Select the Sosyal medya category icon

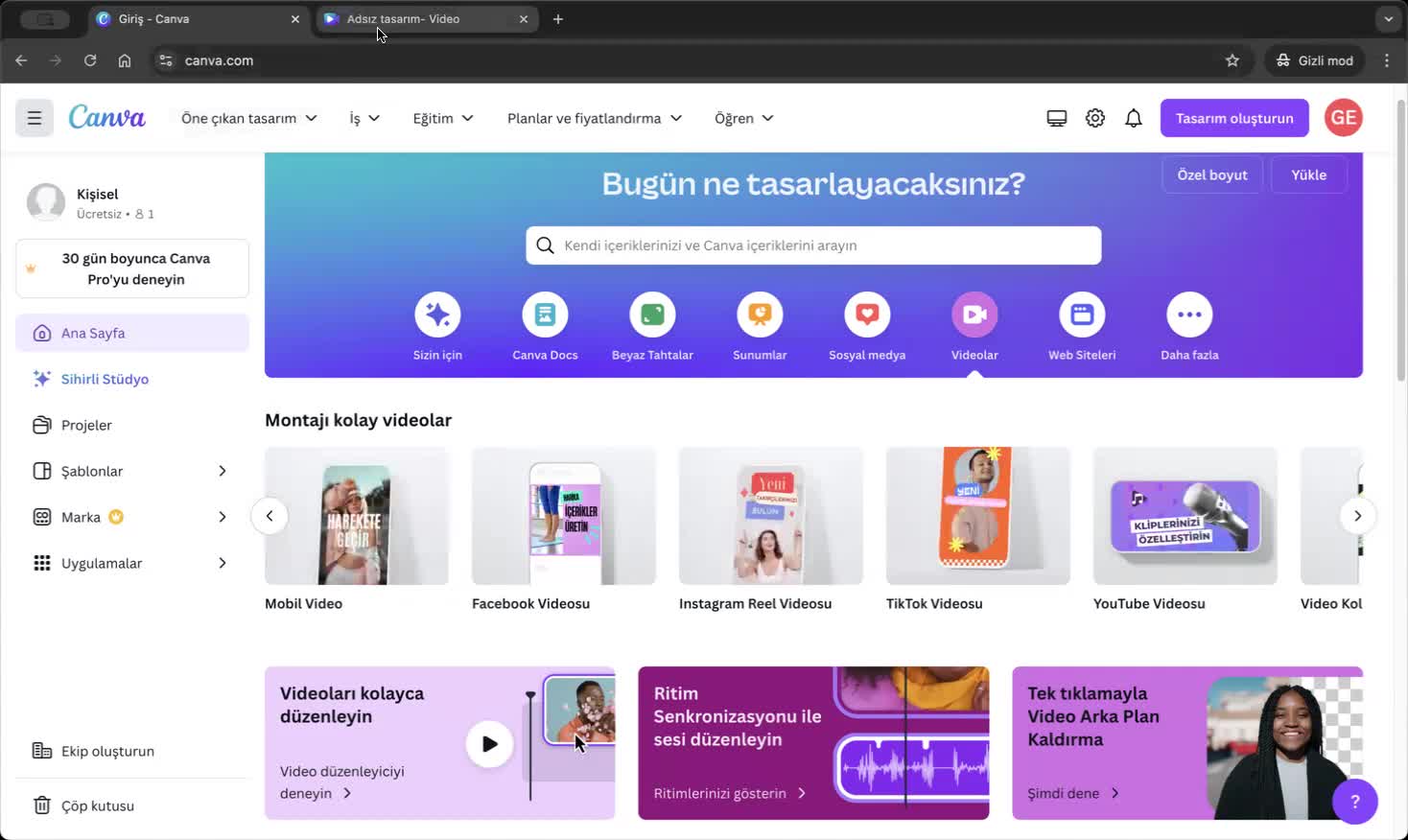(867, 315)
